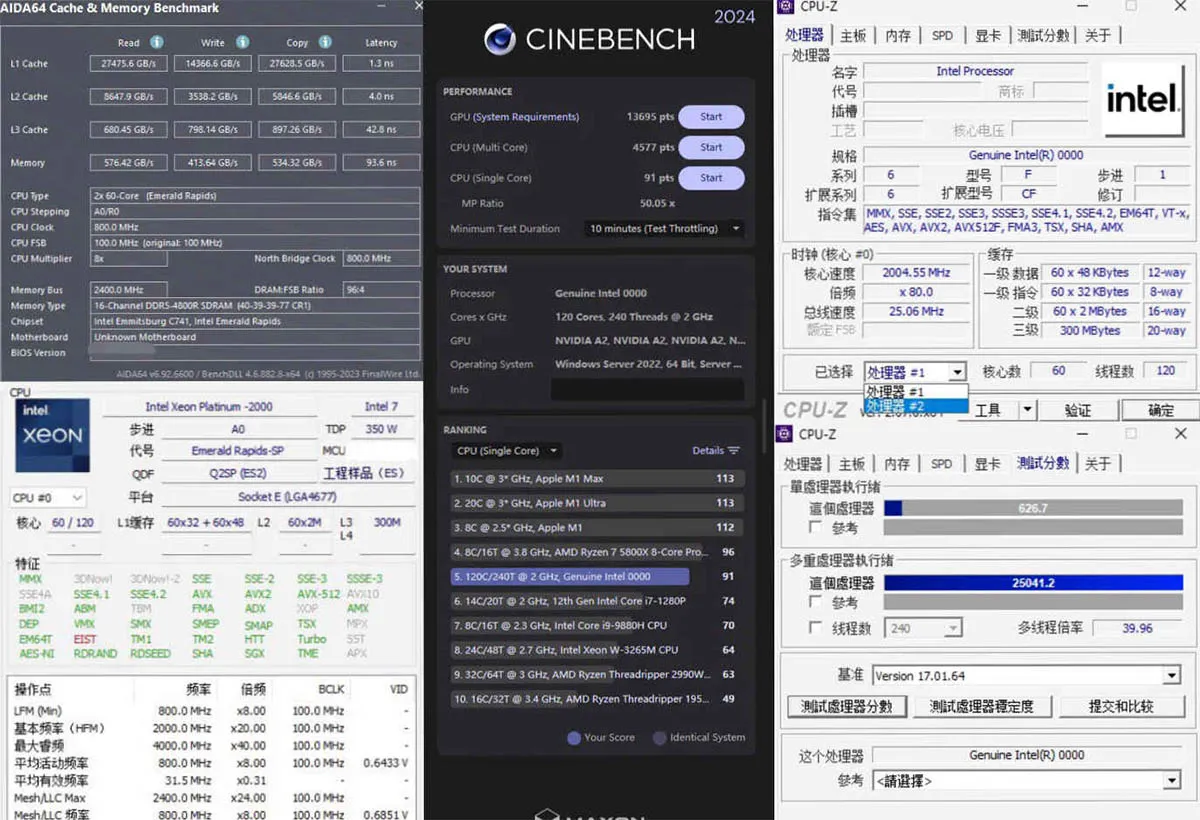Minimize the CPU-Z benchmark scores window
Viewport: 1200px width, 820px height.
tap(1083, 434)
